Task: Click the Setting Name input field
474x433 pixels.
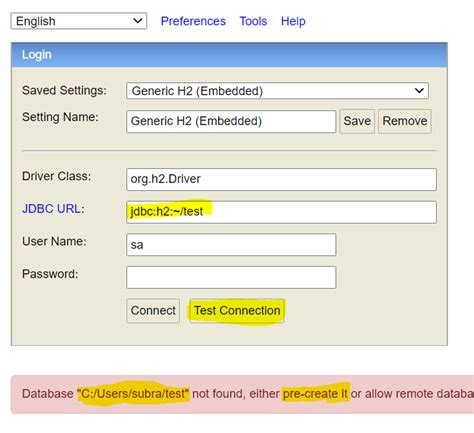Action: 231,121
